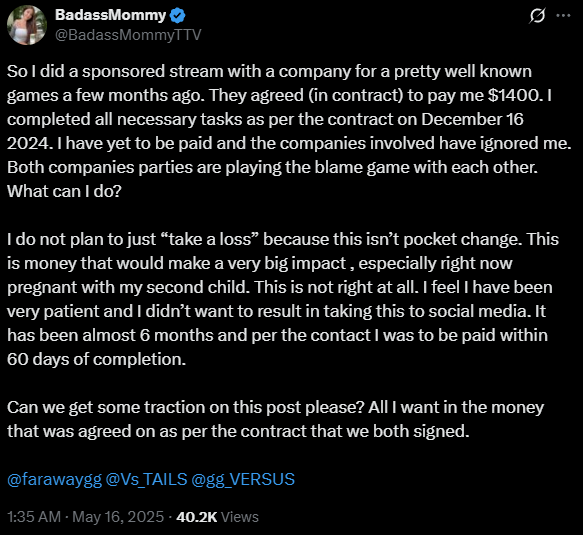This screenshot has width=583, height=535.
Task: Click the blue verified checkmark badge
Action: [x=177, y=16]
